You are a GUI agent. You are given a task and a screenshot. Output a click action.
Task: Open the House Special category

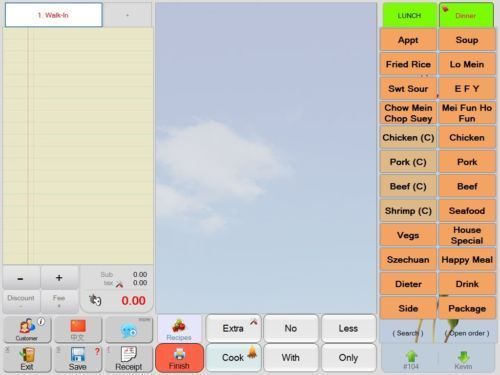pos(467,235)
